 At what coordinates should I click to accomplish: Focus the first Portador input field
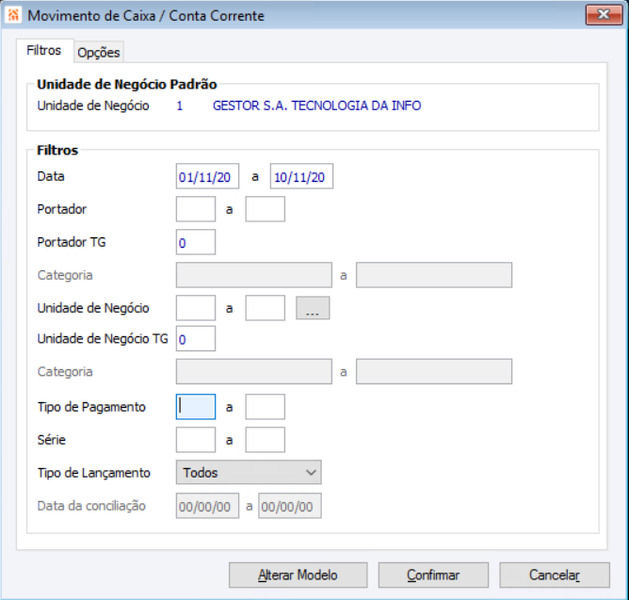point(196,209)
